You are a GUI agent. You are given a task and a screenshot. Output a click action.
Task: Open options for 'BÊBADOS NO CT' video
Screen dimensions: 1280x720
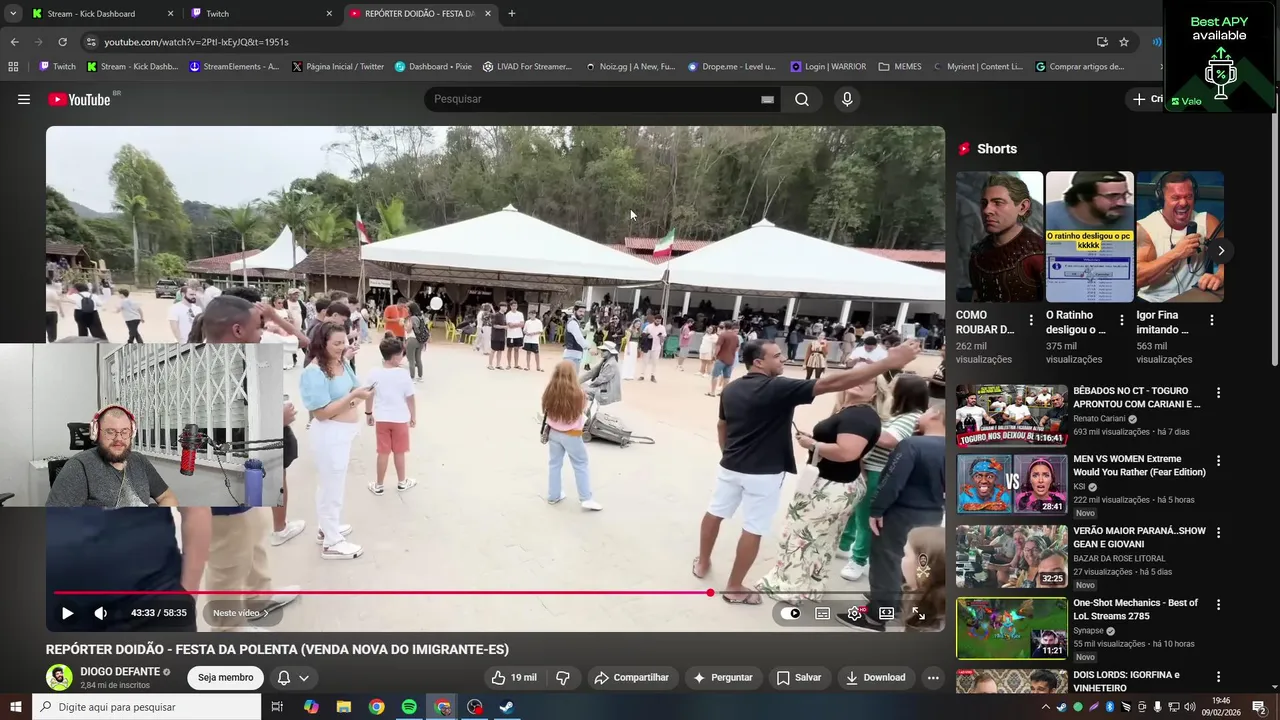[1218, 393]
